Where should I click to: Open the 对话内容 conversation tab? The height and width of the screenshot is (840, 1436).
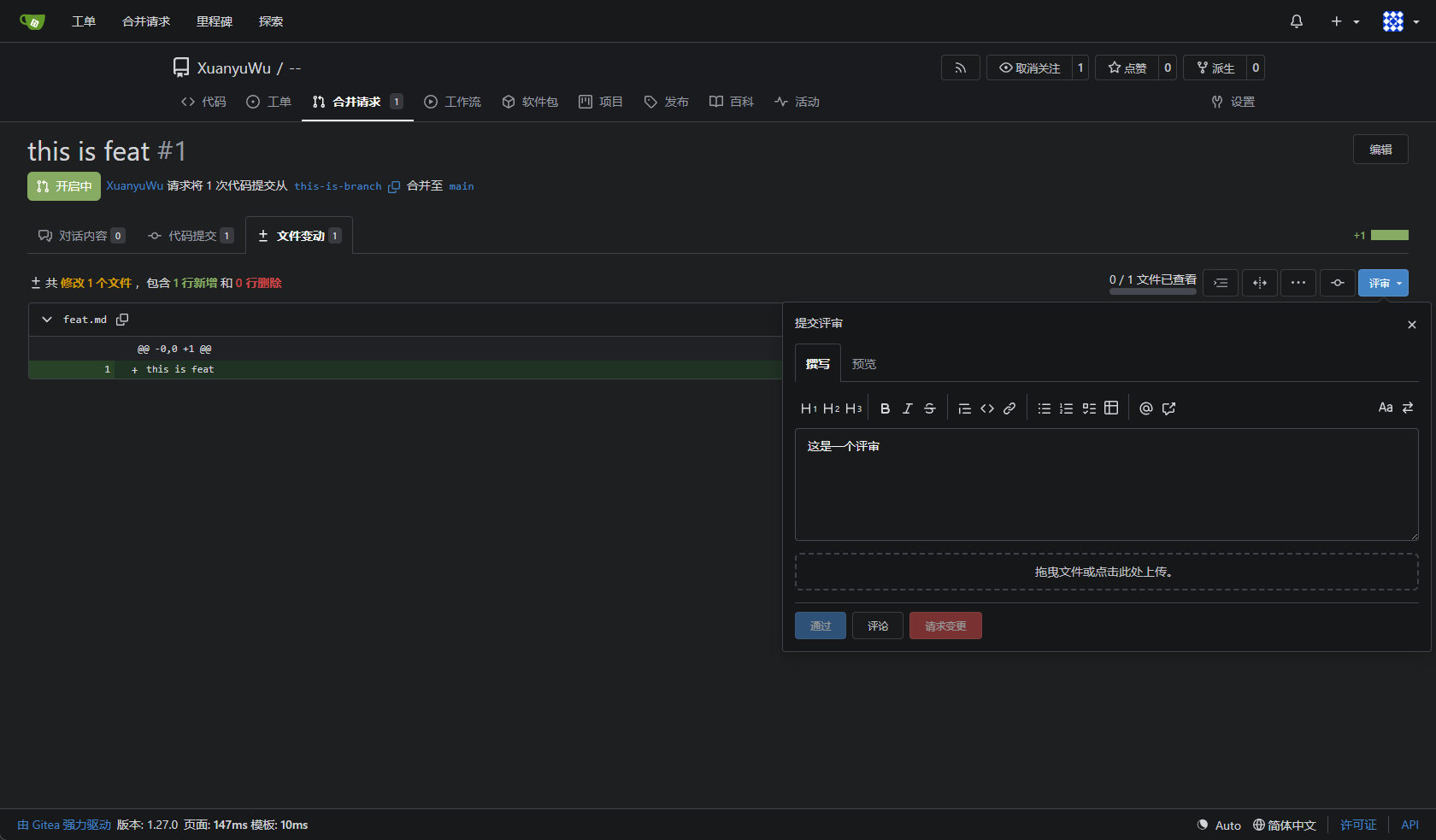point(81,236)
